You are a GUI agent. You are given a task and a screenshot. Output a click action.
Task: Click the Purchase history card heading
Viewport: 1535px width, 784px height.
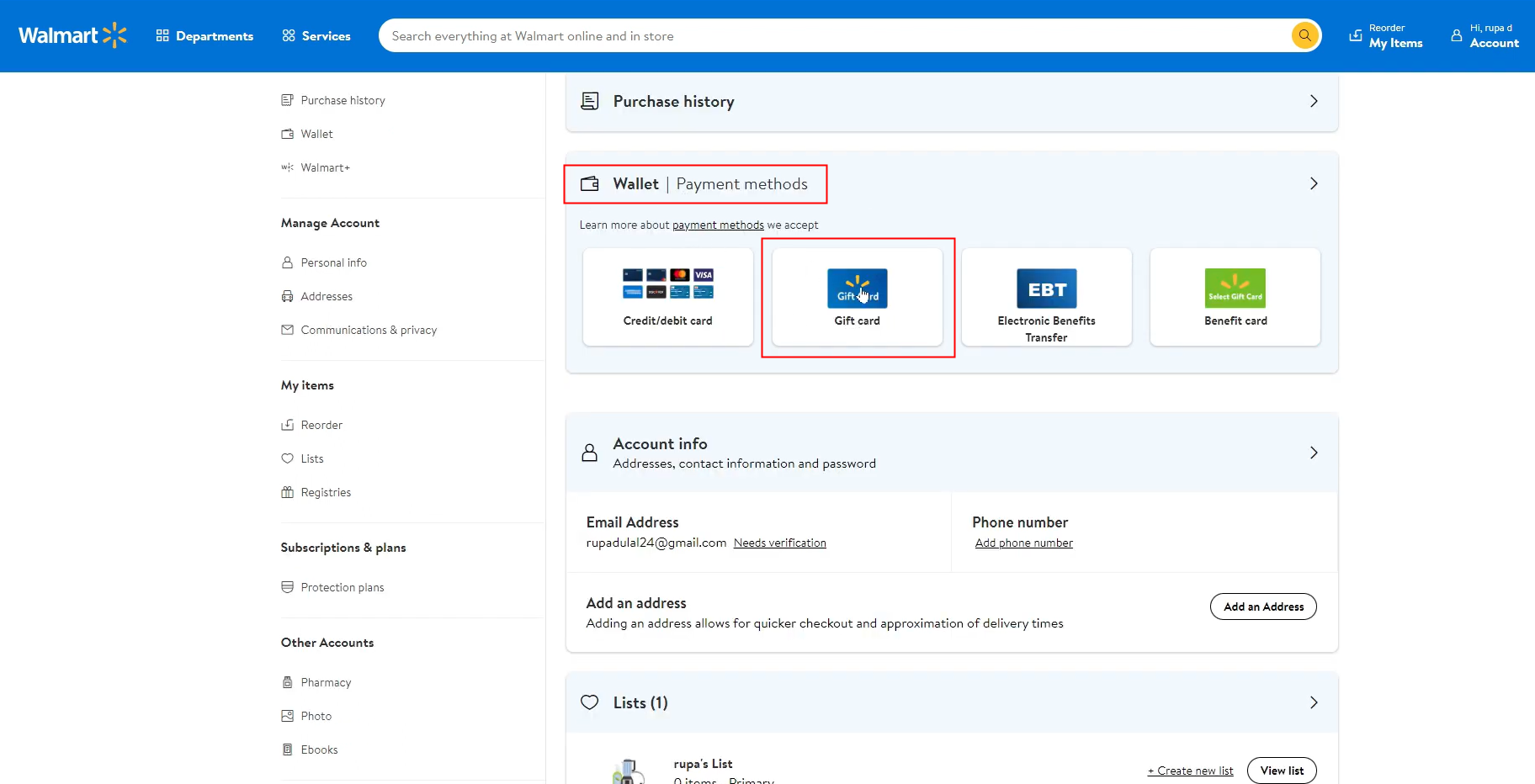[x=673, y=101]
